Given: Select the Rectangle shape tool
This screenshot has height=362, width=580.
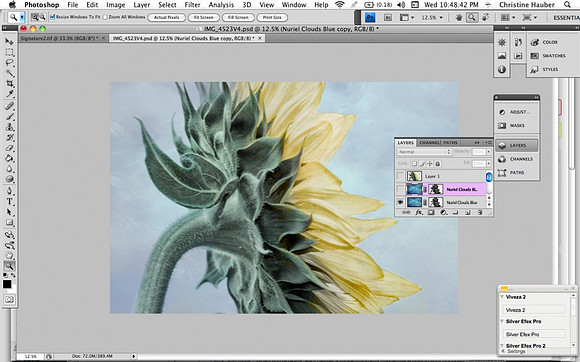Looking at the screenshot, I should pos(9,223).
